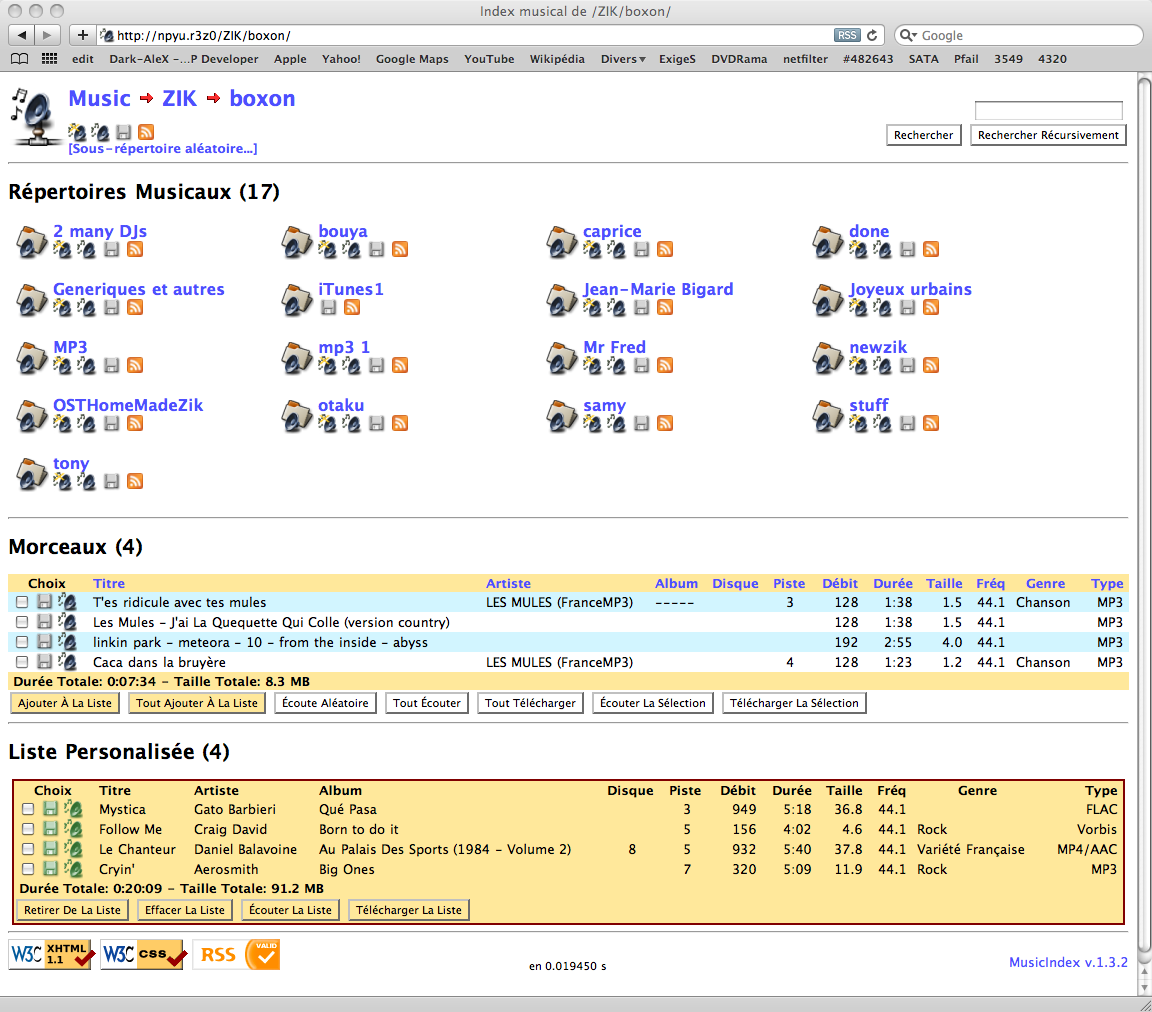Click the Rechercher button

click(x=924, y=135)
